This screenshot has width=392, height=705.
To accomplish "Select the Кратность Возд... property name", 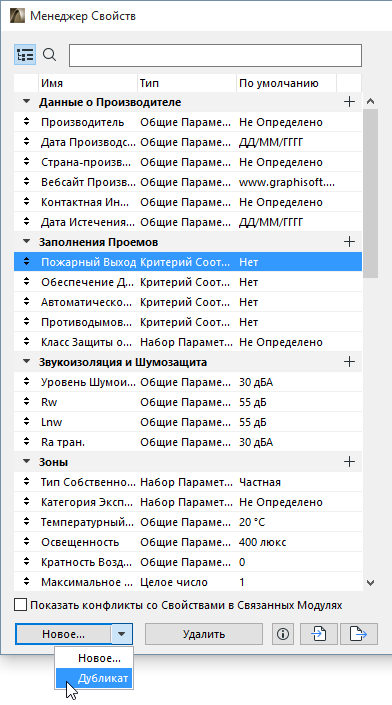I will 86,562.
